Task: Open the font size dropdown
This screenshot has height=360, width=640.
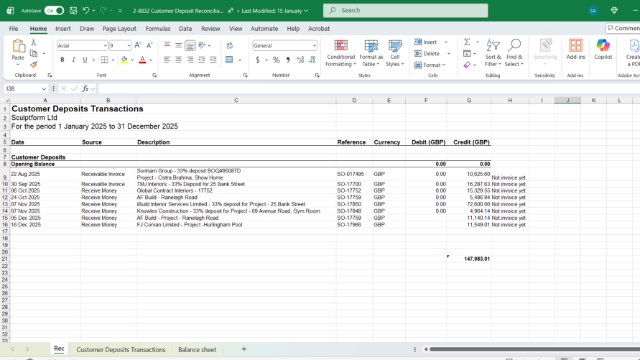Action: [x=129, y=46]
